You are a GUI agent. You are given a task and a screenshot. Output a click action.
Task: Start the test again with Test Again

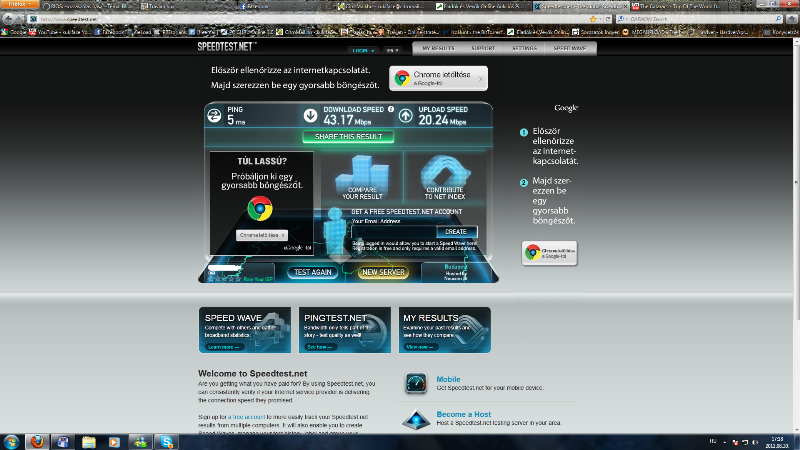[312, 272]
